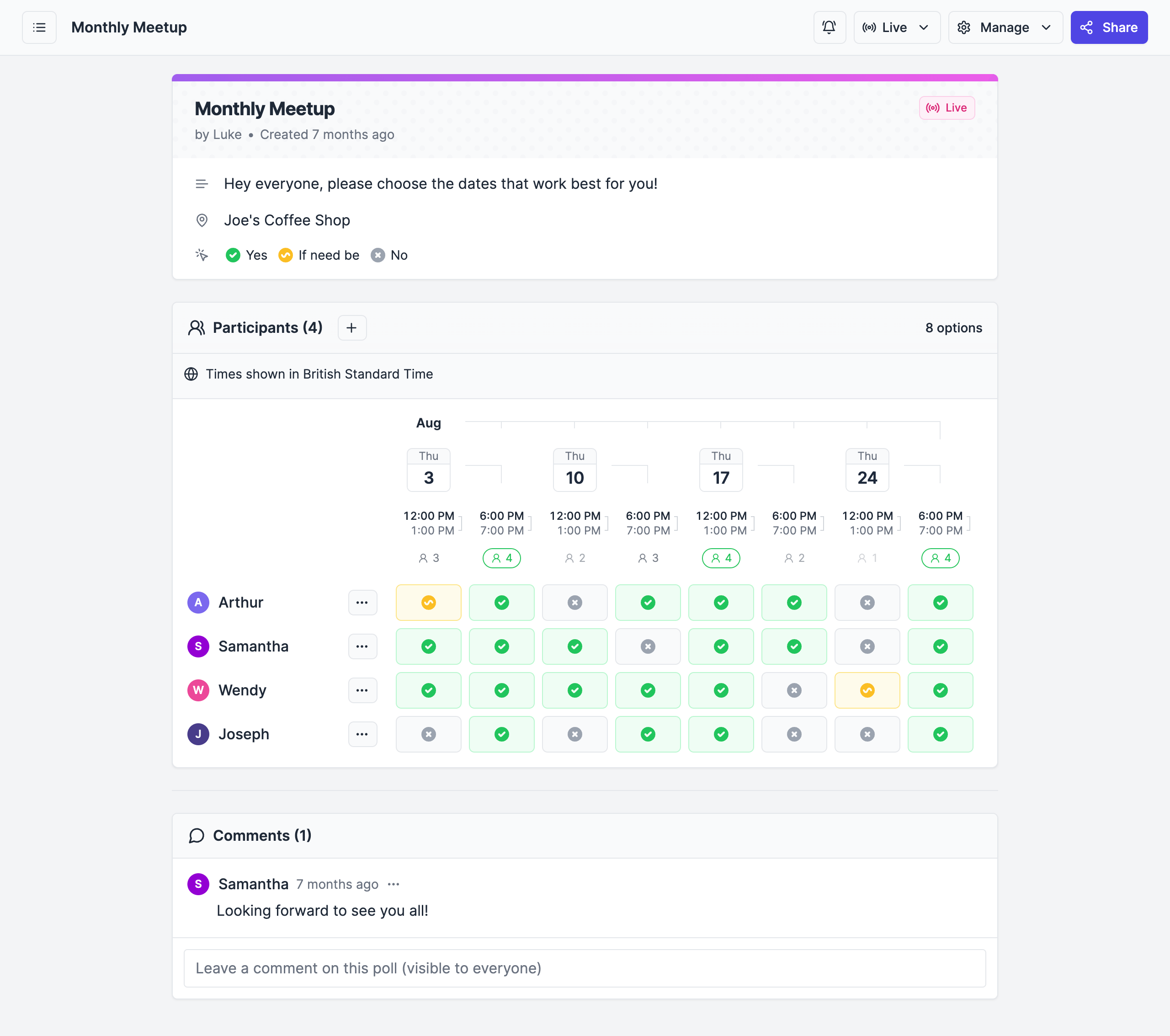Click the hamburger menu icon top left
The image size is (1170, 1036).
click(39, 27)
